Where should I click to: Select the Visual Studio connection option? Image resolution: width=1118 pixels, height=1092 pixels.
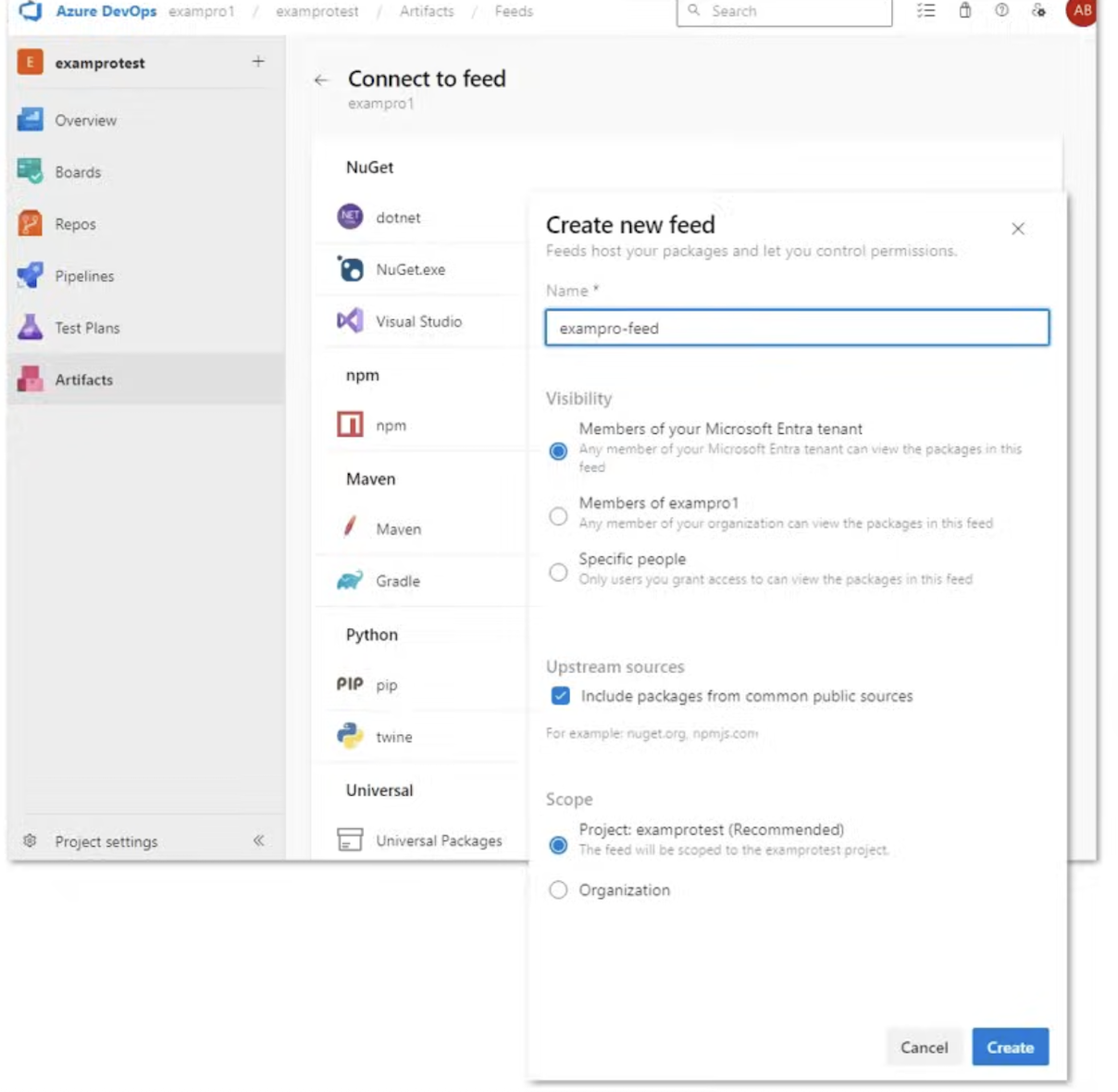tap(417, 321)
